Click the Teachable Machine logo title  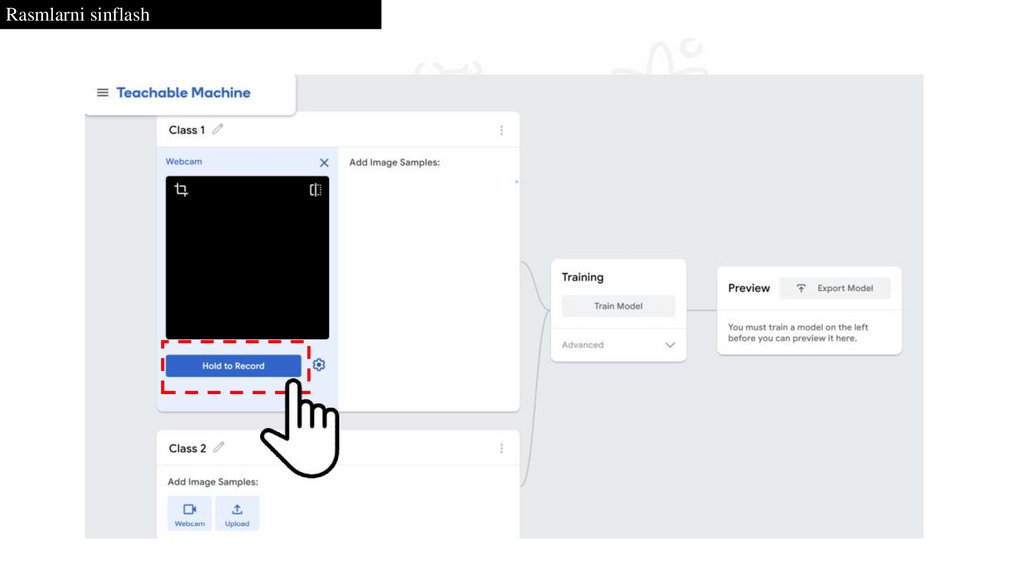[184, 93]
